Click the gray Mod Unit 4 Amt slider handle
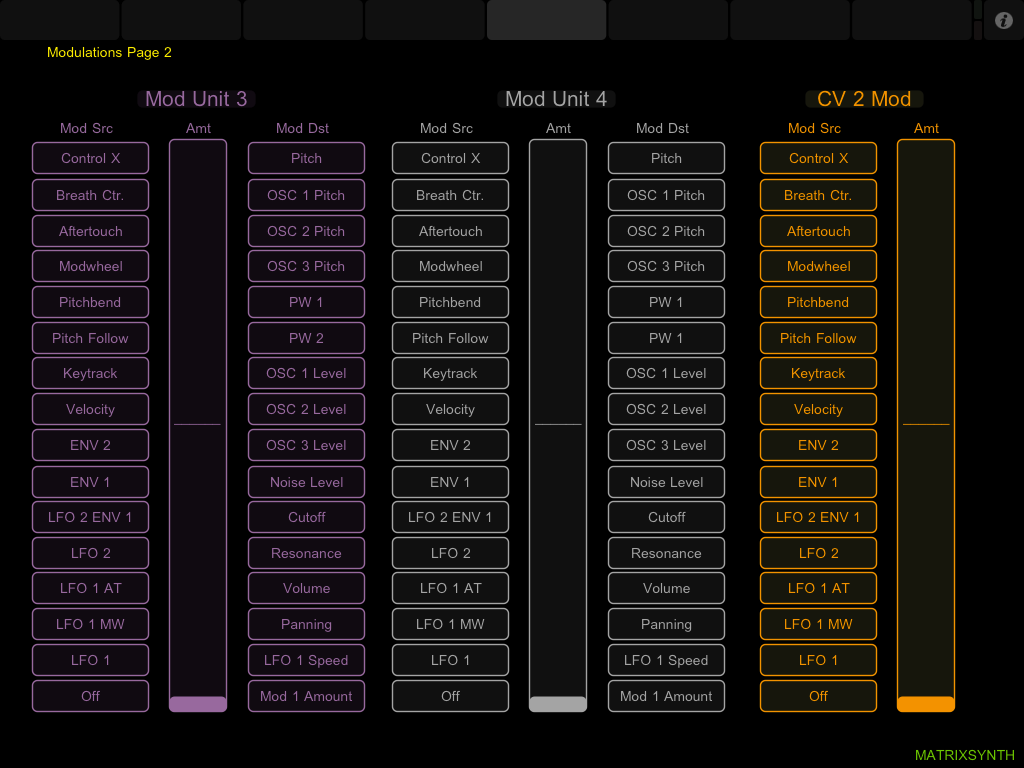This screenshot has height=768, width=1024. point(558,704)
